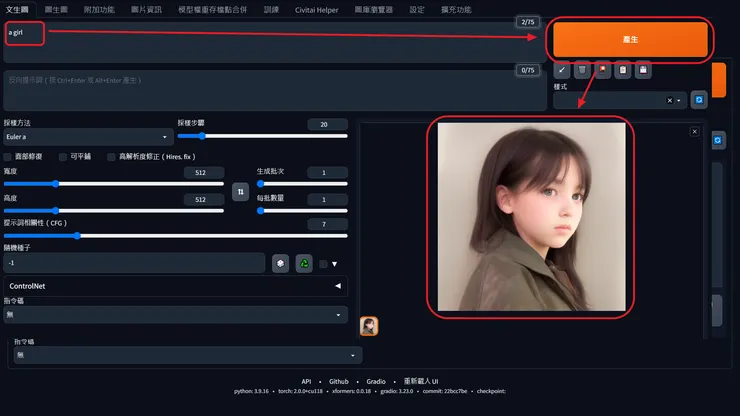740x416 pixels.
Task: Open the 訓練 tab
Action: (271, 9)
